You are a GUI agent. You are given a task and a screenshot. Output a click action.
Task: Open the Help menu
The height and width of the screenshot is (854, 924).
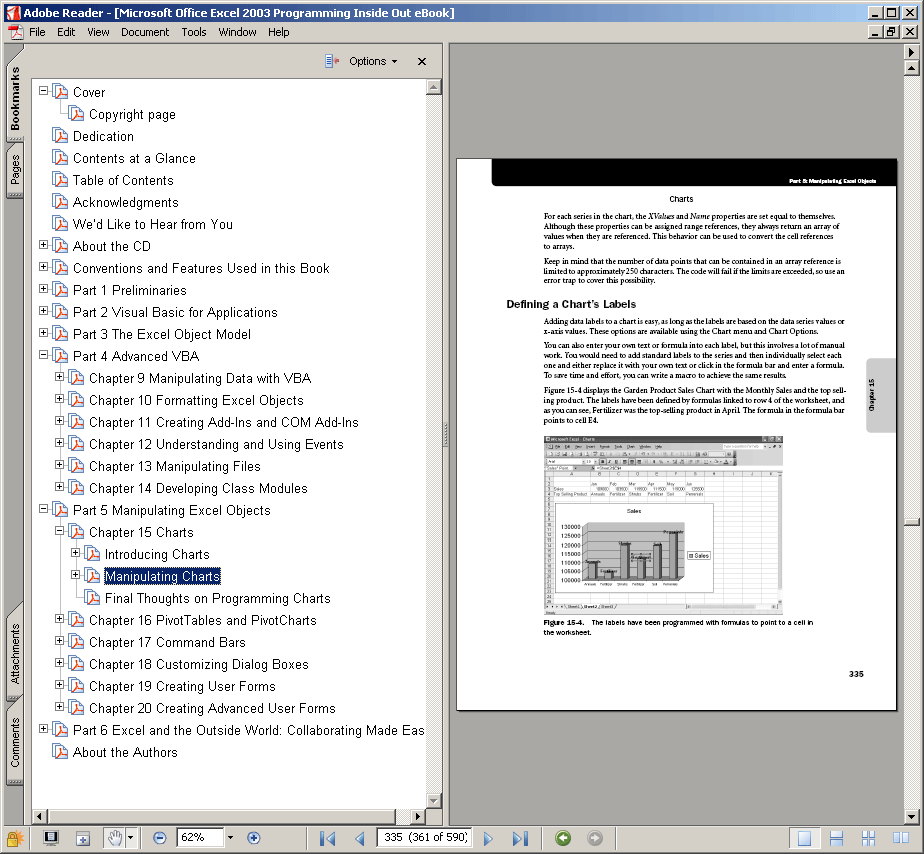279,32
